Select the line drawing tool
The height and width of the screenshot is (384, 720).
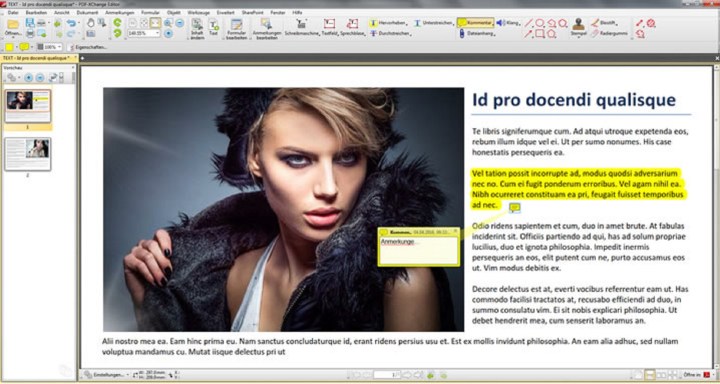click(529, 23)
